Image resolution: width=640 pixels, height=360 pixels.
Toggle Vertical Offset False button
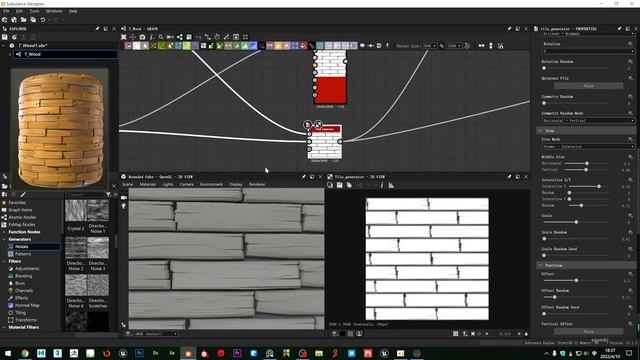[x=588, y=331]
